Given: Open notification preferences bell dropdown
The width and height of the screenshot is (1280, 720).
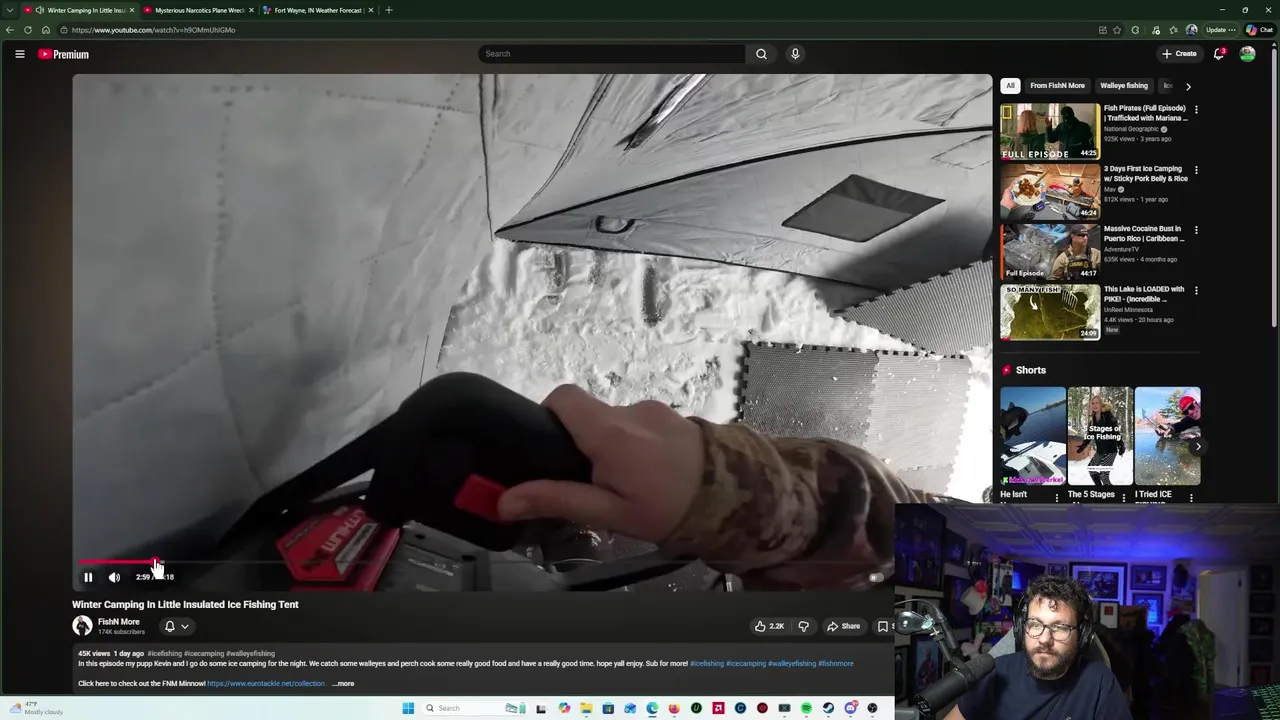Looking at the screenshot, I should (176, 626).
